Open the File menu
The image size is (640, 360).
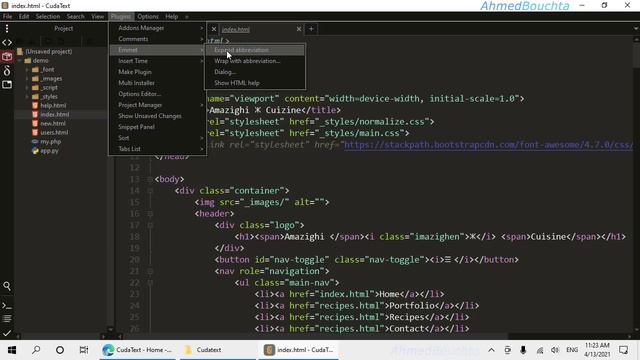coord(7,17)
